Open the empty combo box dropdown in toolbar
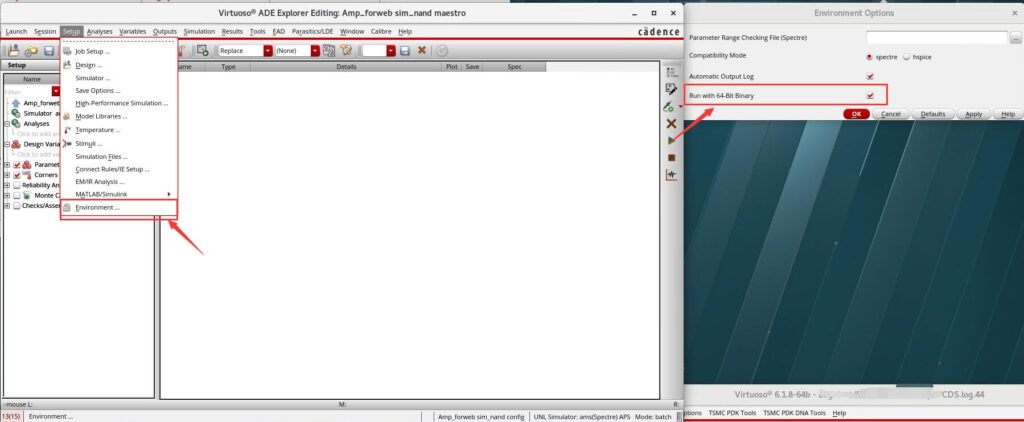The image size is (1024, 422). 391,50
